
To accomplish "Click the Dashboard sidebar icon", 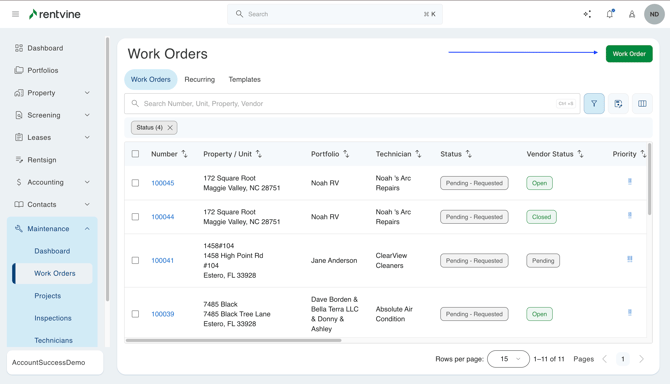I will (x=19, y=48).
